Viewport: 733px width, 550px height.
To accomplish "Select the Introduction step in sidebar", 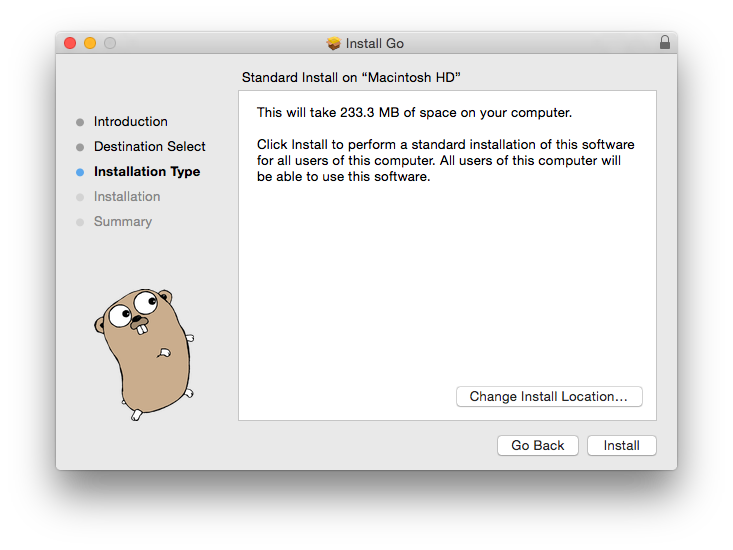I will tap(130, 121).
